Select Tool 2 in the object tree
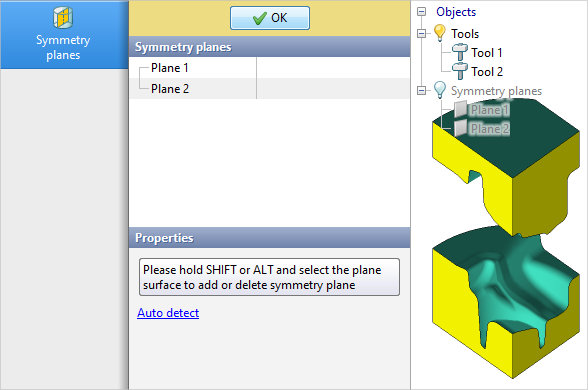This screenshot has height=390, width=588. point(487,72)
